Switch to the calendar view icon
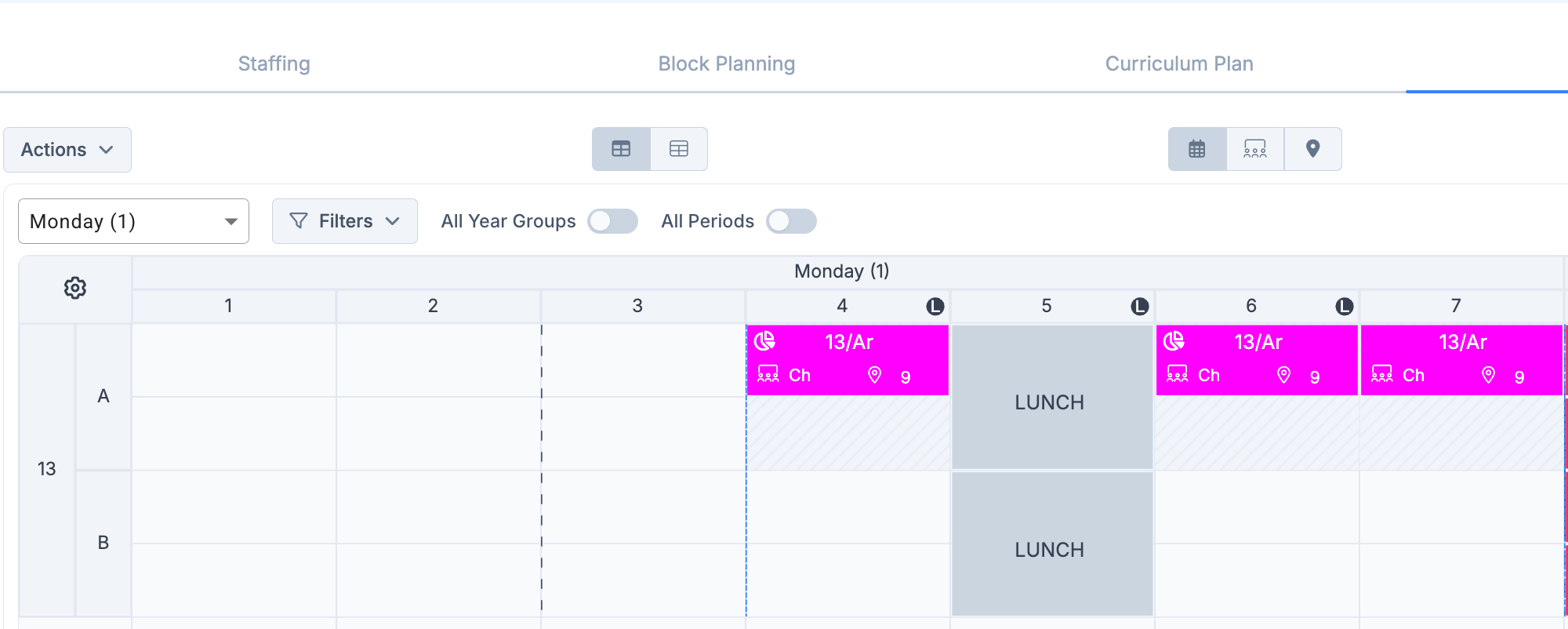 coord(1196,149)
